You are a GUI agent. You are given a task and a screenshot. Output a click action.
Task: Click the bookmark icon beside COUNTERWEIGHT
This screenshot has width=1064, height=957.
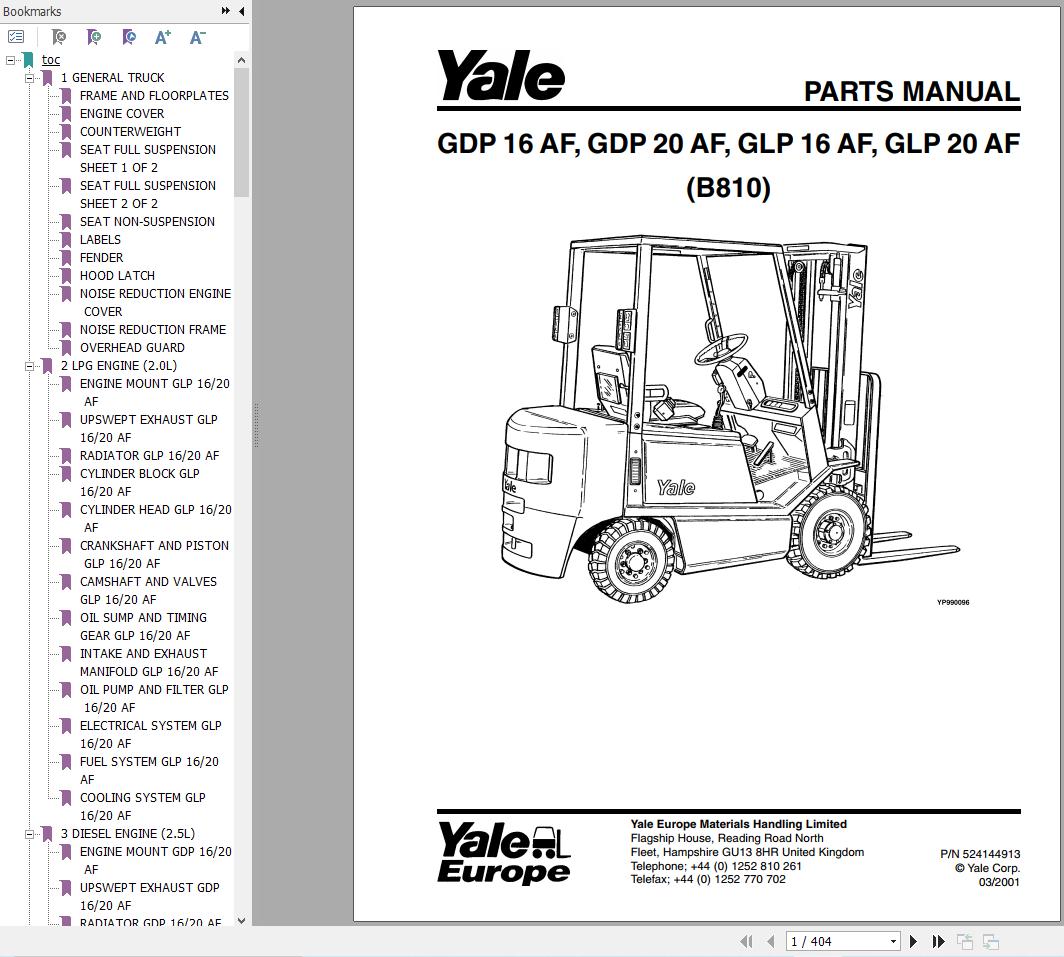pyautogui.click(x=66, y=132)
